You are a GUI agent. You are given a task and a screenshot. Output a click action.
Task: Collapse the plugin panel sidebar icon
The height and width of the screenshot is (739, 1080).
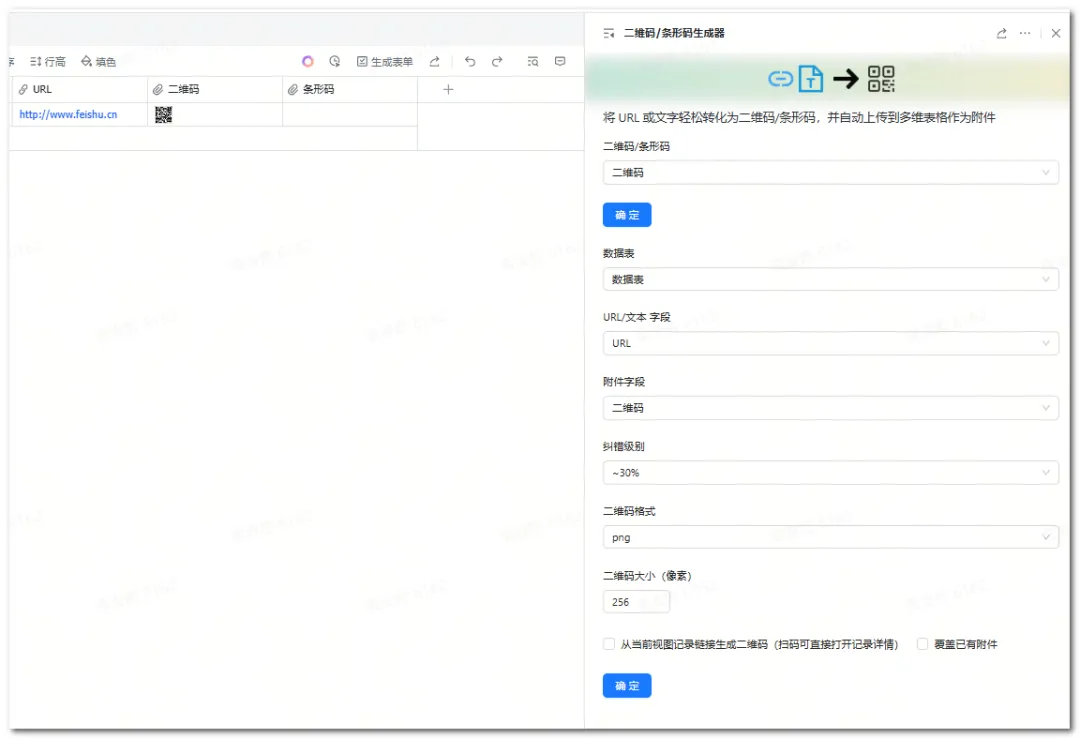(609, 33)
